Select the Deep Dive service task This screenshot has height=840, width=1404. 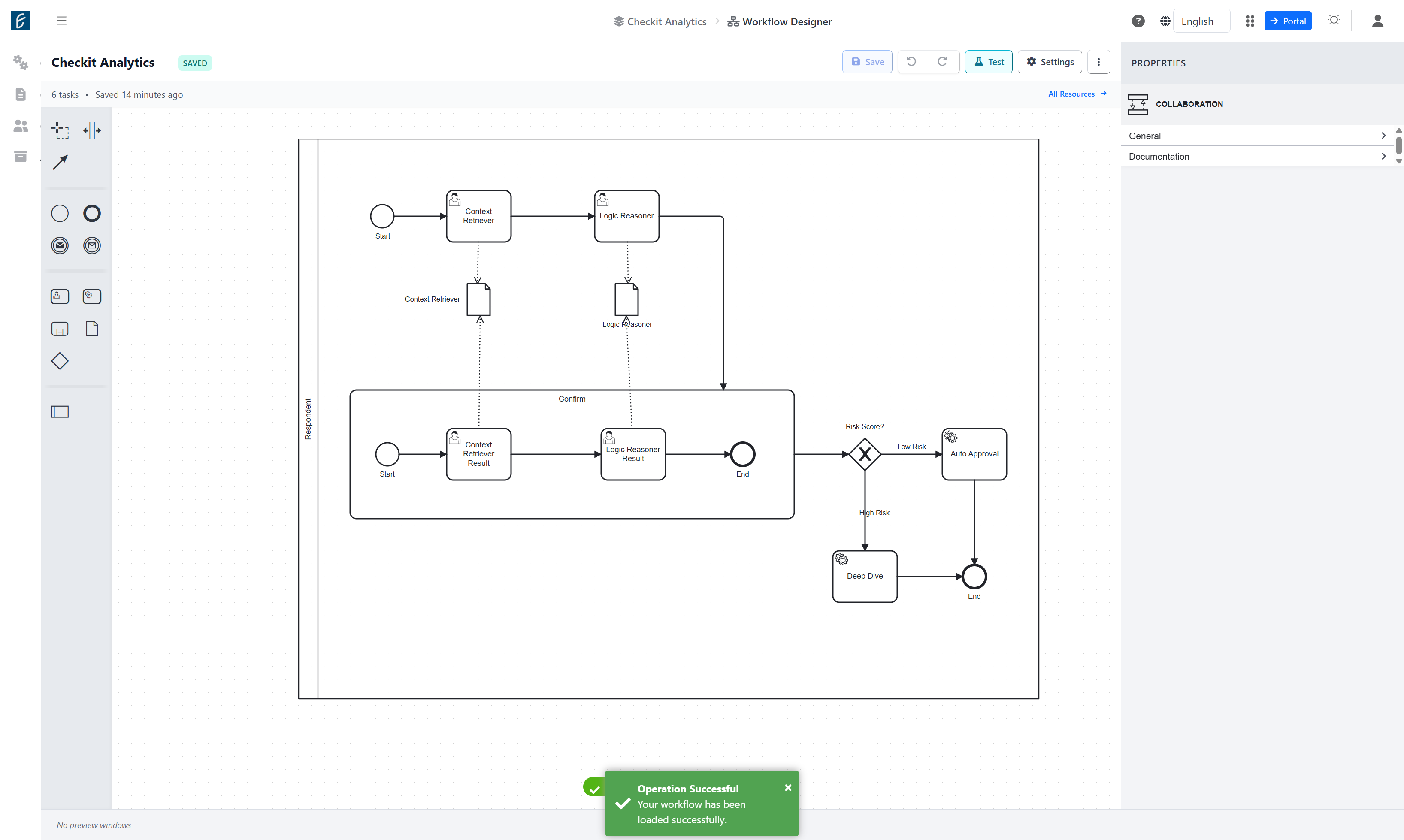(865, 576)
